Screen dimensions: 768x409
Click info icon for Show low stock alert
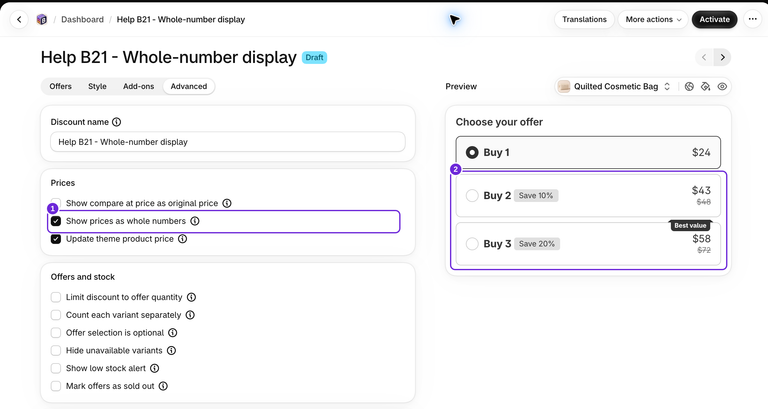(x=155, y=368)
